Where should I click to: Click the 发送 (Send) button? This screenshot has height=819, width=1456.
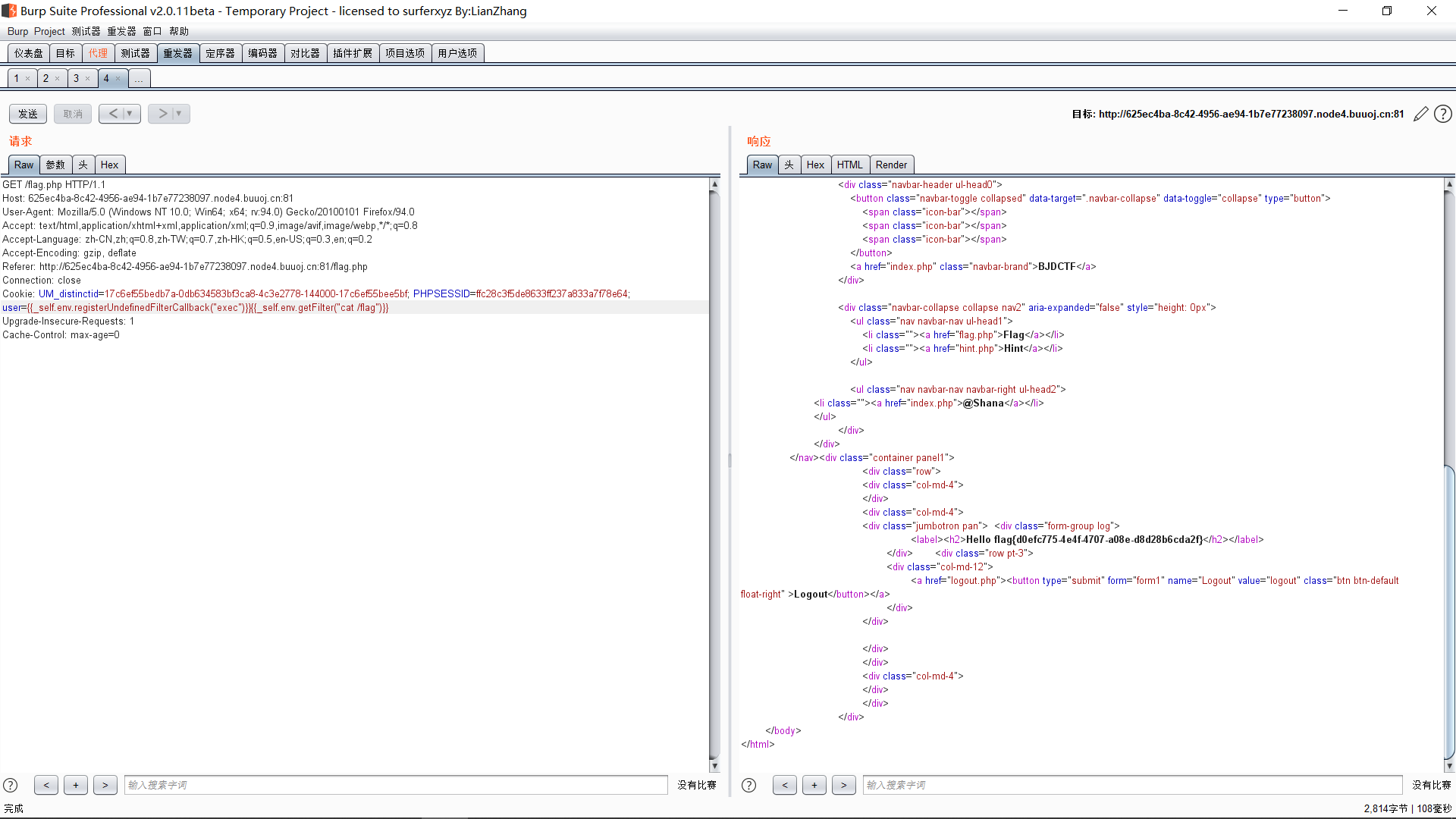click(28, 114)
